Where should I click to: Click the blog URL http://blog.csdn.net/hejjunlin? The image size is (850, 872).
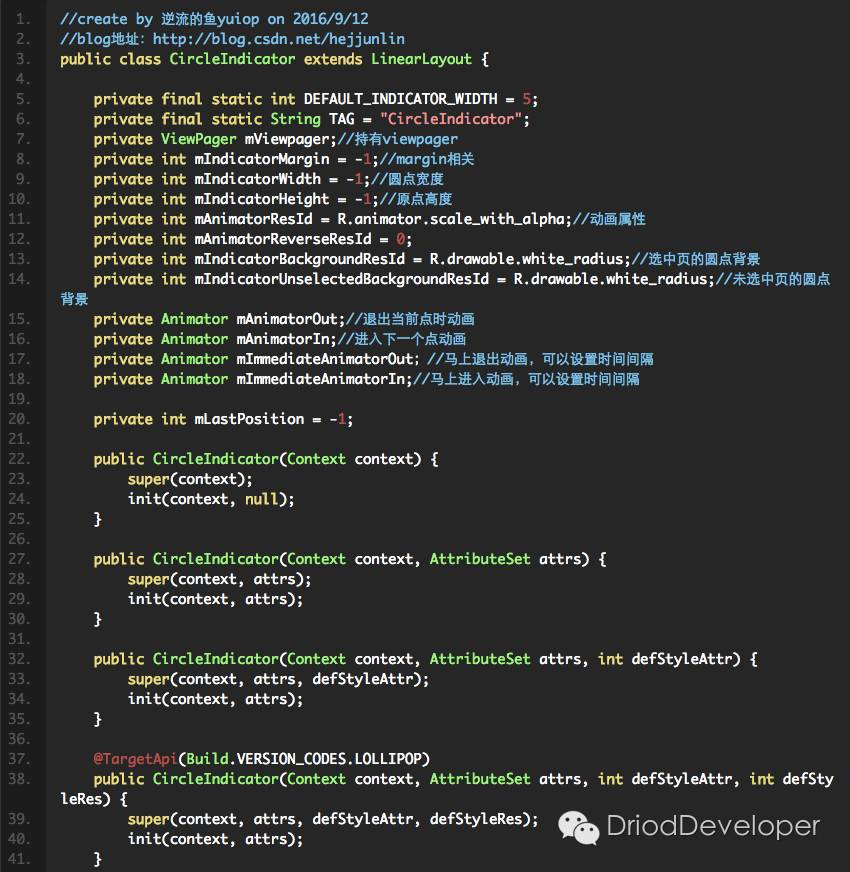click(279, 39)
